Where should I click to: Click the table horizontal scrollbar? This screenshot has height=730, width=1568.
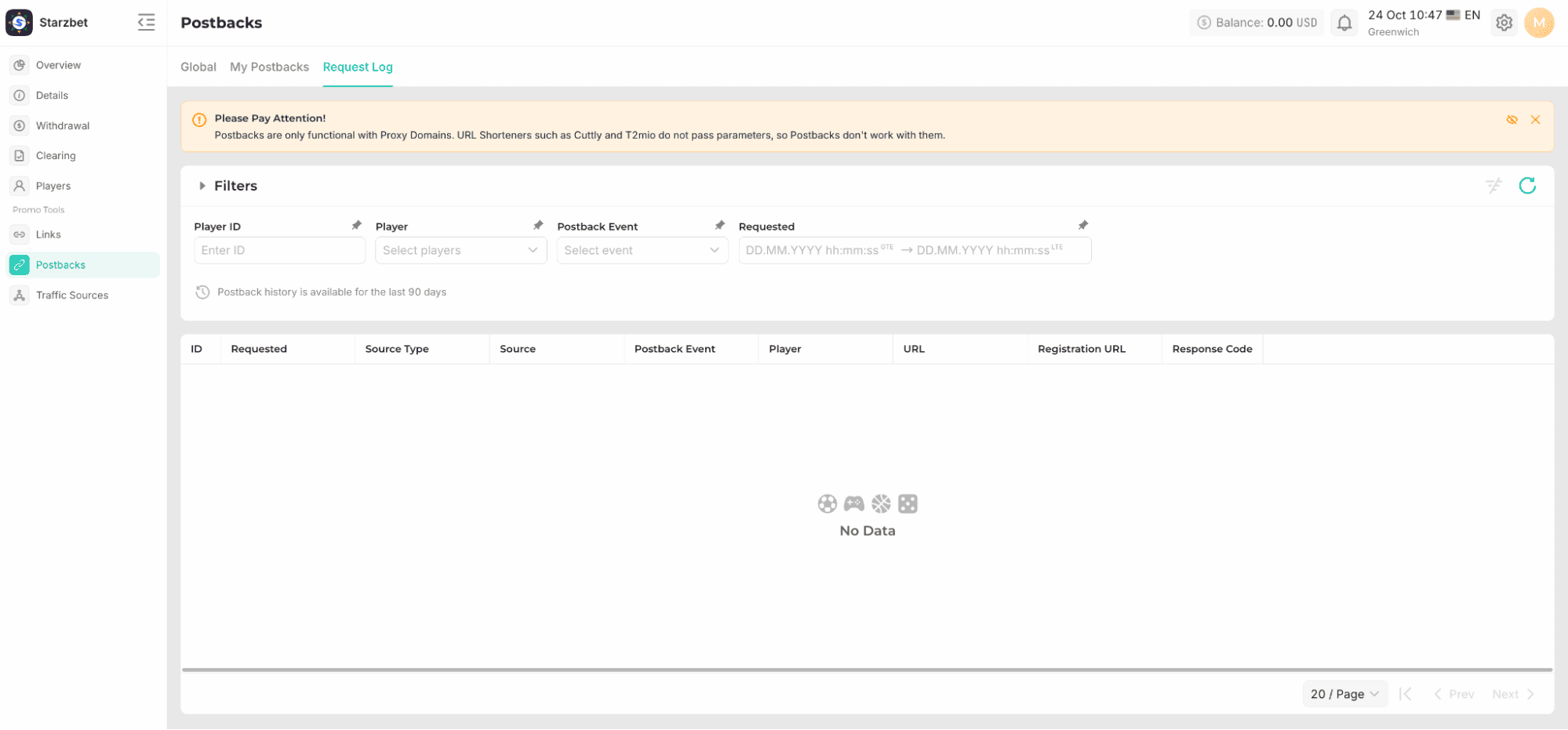pos(867,670)
